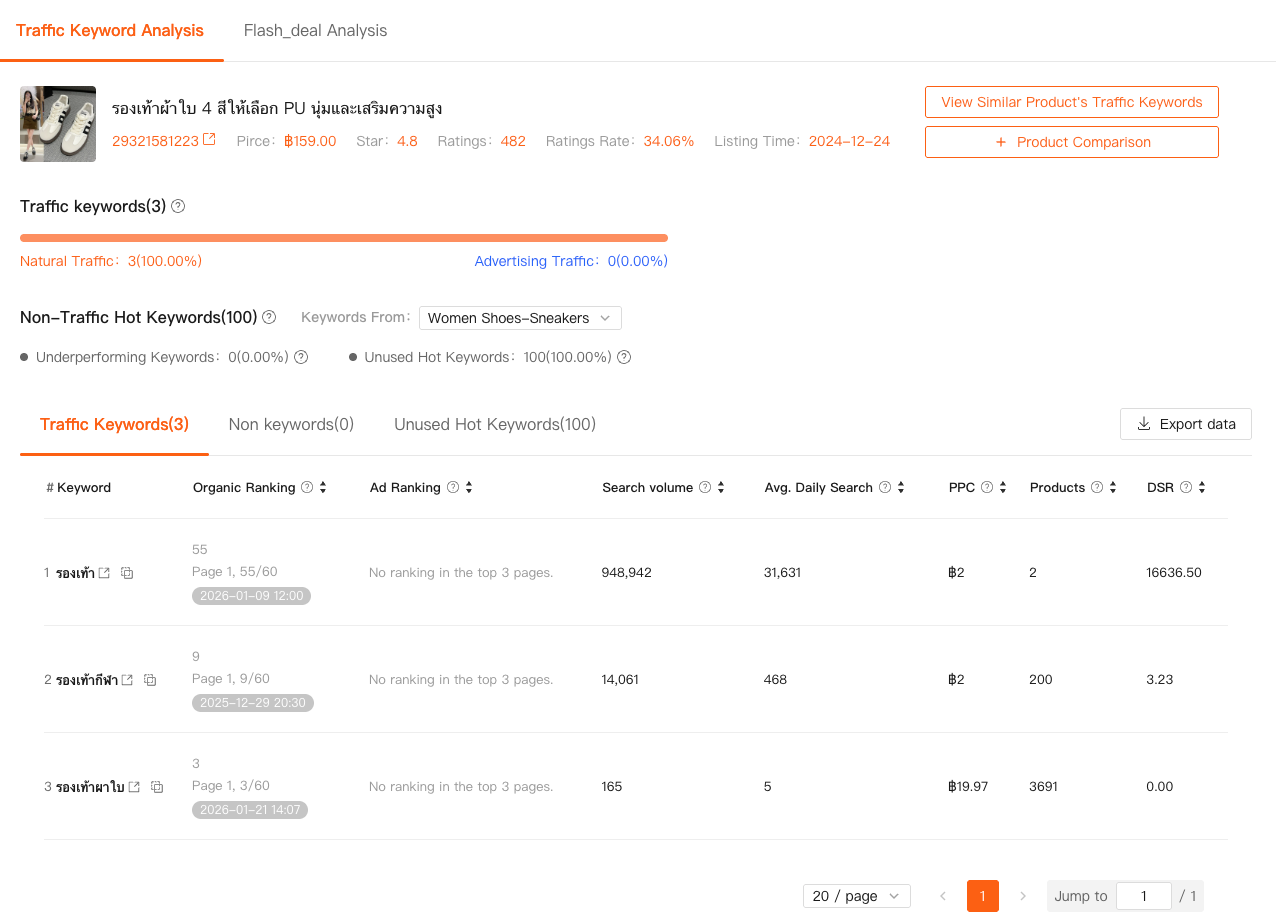Open the Keywords From category dropdown

pos(520,317)
